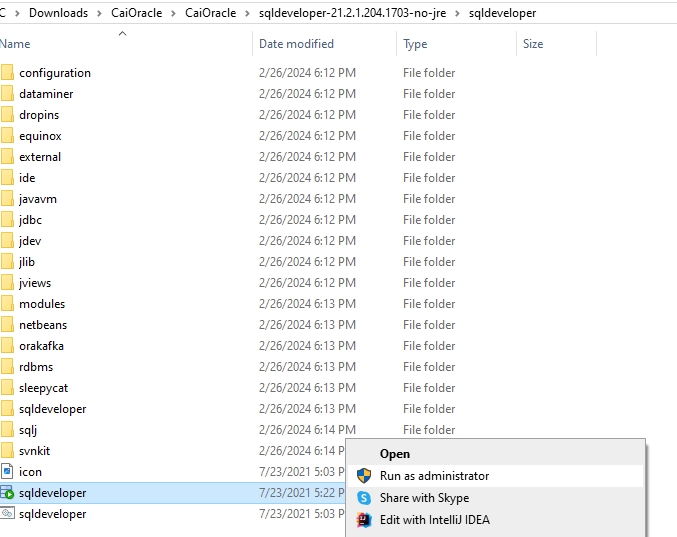Click the svnkit folder name
Image resolution: width=677 pixels, height=537 pixels.
point(34,451)
